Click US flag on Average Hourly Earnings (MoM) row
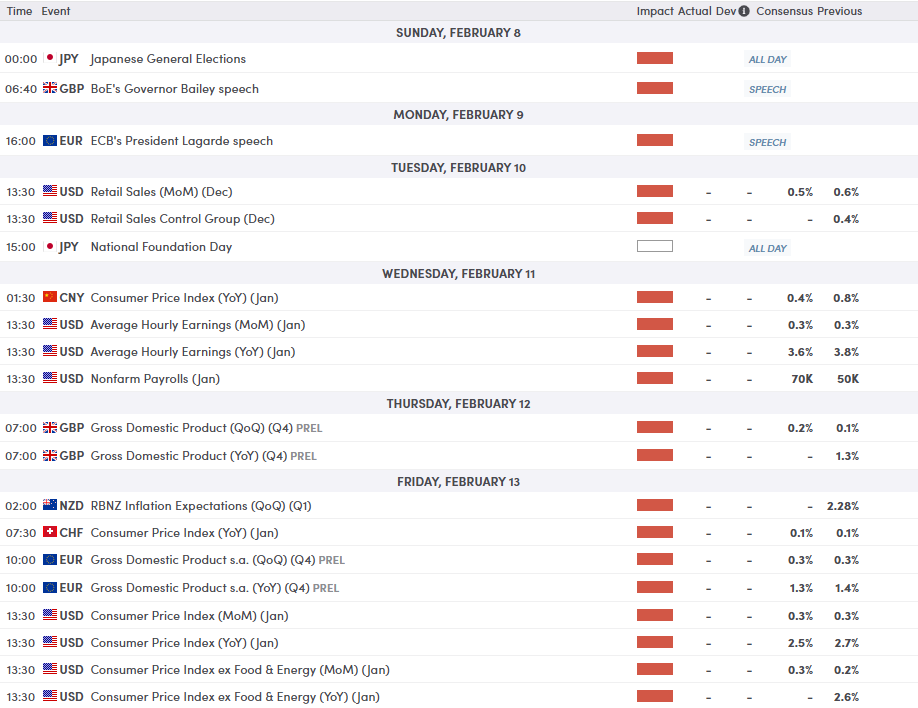The width and height of the screenshot is (918, 708). pos(50,324)
